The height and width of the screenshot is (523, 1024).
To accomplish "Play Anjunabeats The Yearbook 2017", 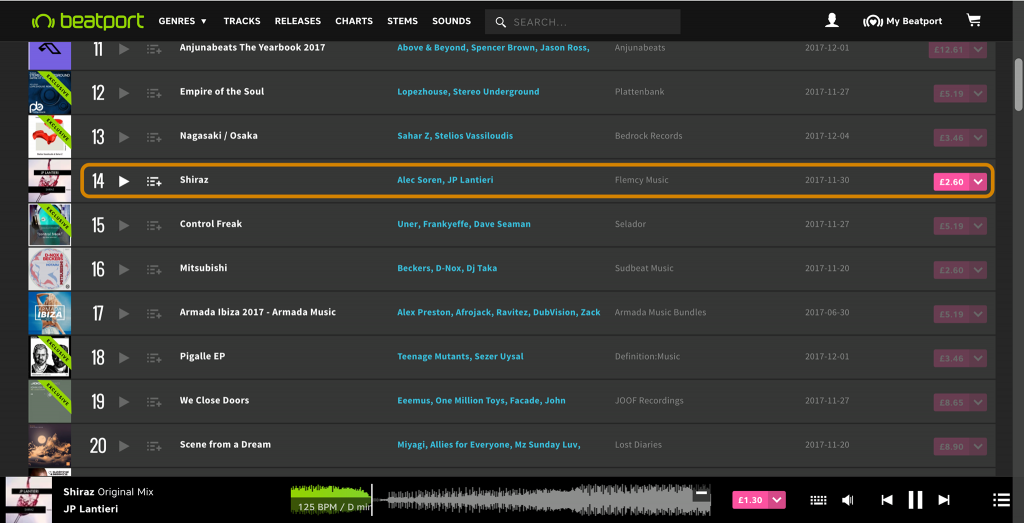I will 124,49.
